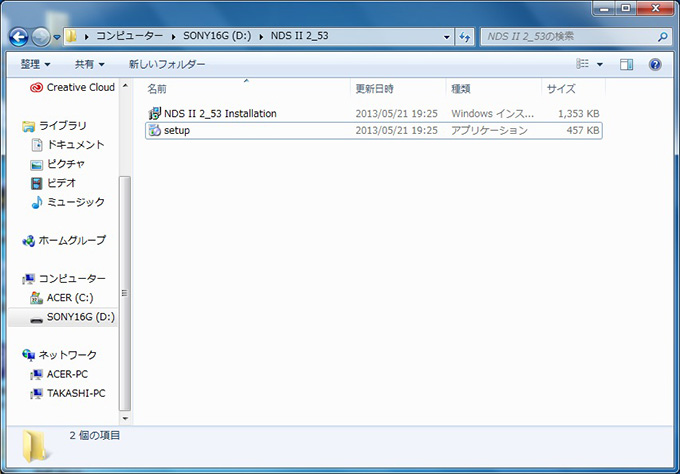Viewport: 680px width, 474px height.
Task: Click the ライブラリ folder icon
Action: [x=29, y=126]
